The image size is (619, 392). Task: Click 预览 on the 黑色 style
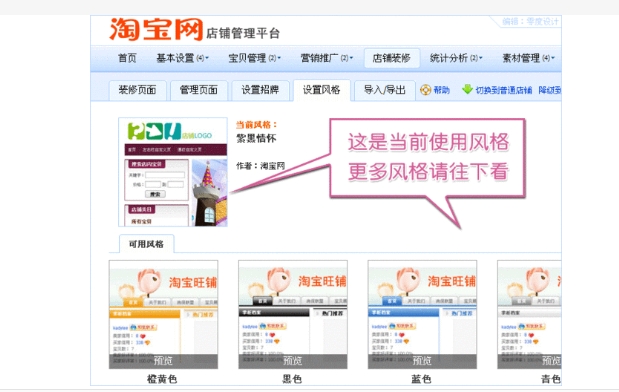coord(293,361)
